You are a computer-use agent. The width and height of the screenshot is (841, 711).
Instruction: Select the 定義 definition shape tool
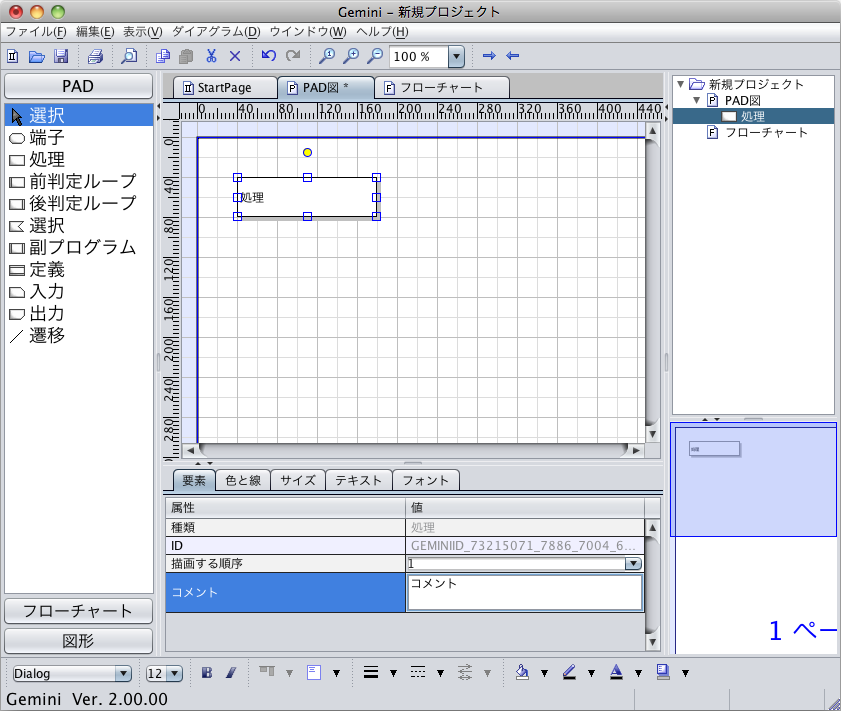[79, 270]
